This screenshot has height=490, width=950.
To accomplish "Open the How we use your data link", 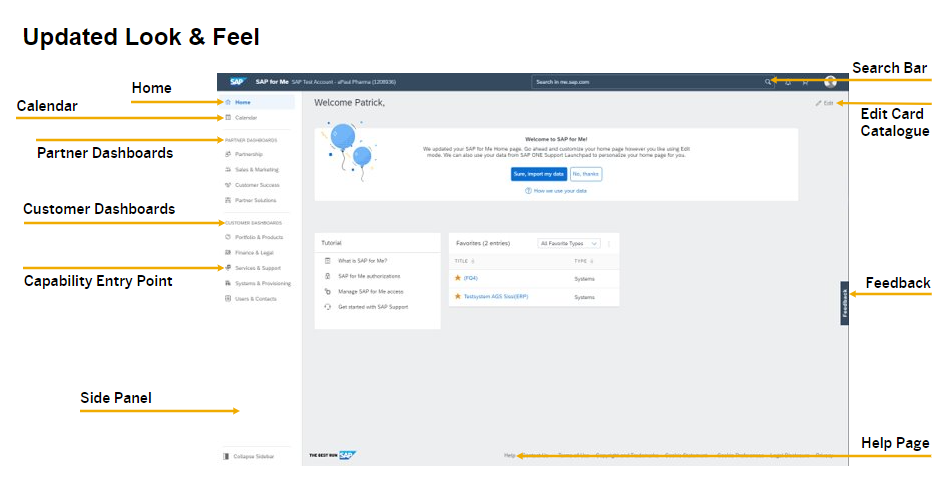I will [x=559, y=190].
